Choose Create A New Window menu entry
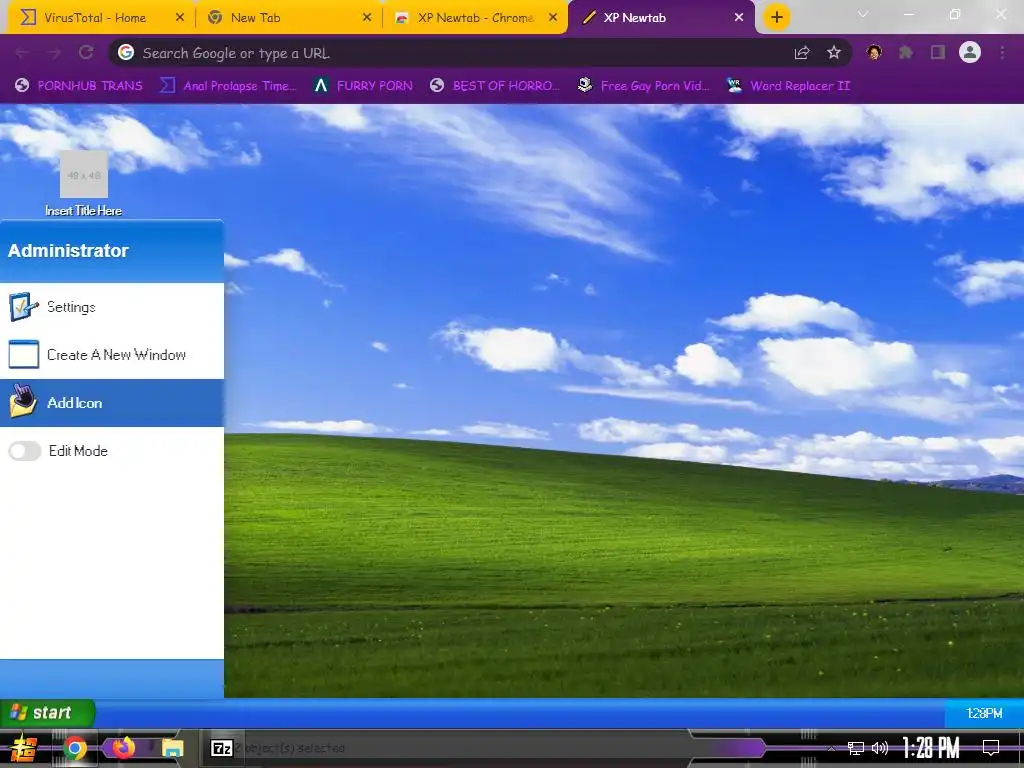This screenshot has width=1024, height=768. pyautogui.click(x=112, y=355)
